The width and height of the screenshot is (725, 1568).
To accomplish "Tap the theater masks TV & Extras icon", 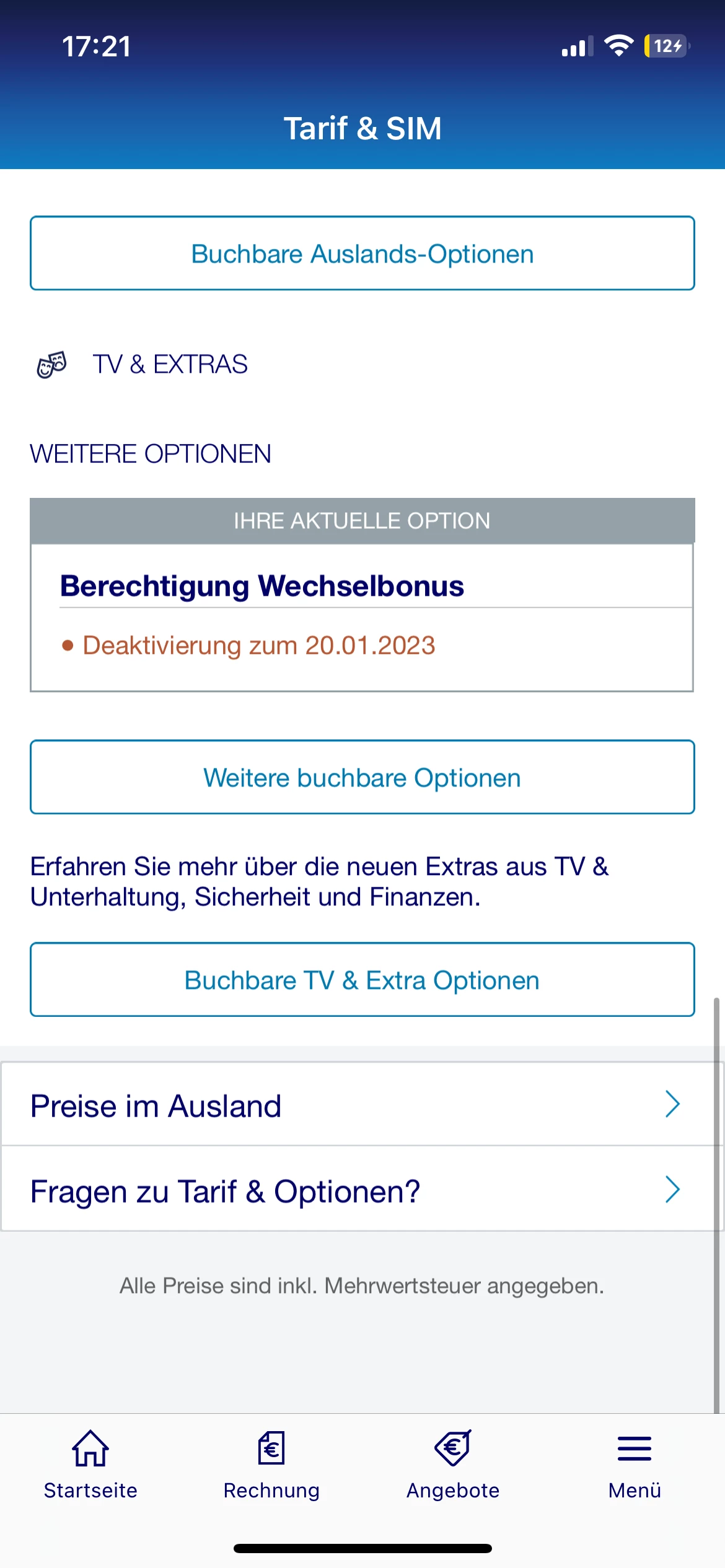I will 52,364.
